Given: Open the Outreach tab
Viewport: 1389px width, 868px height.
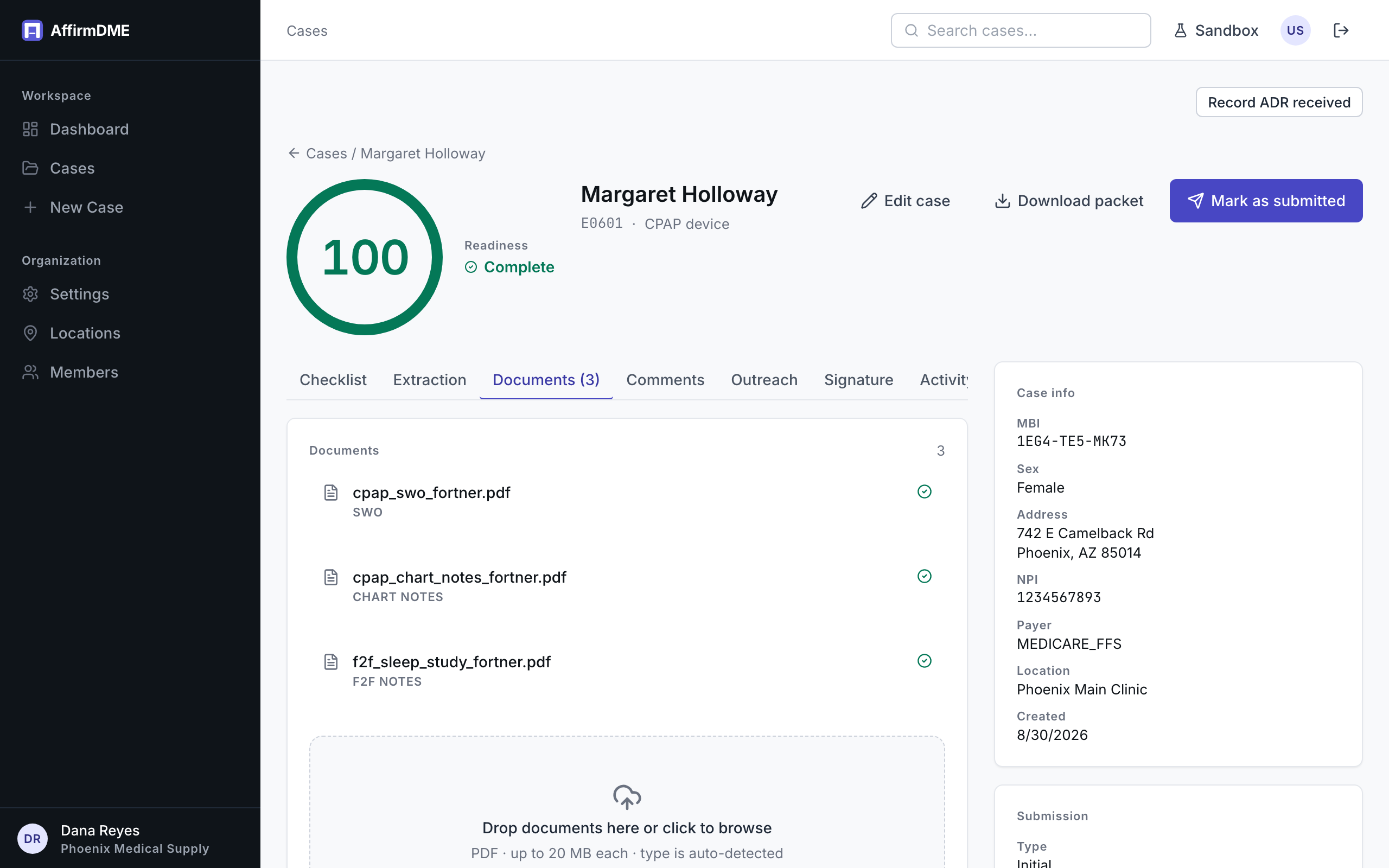Looking at the screenshot, I should coord(764,380).
